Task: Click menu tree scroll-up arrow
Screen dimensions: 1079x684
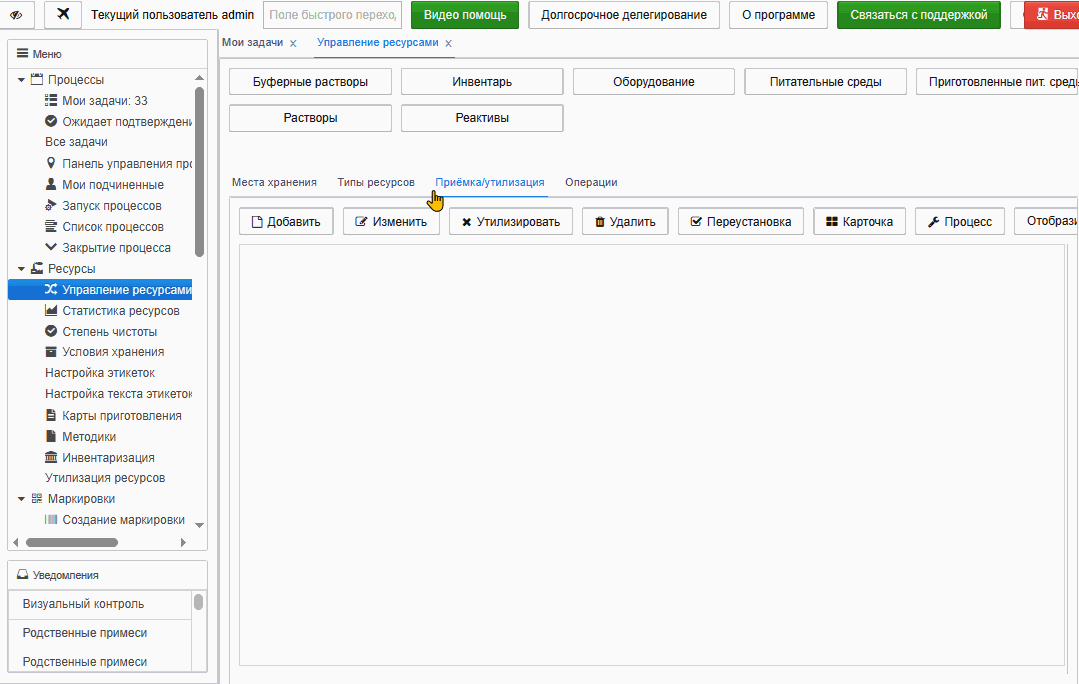Action: [200, 78]
